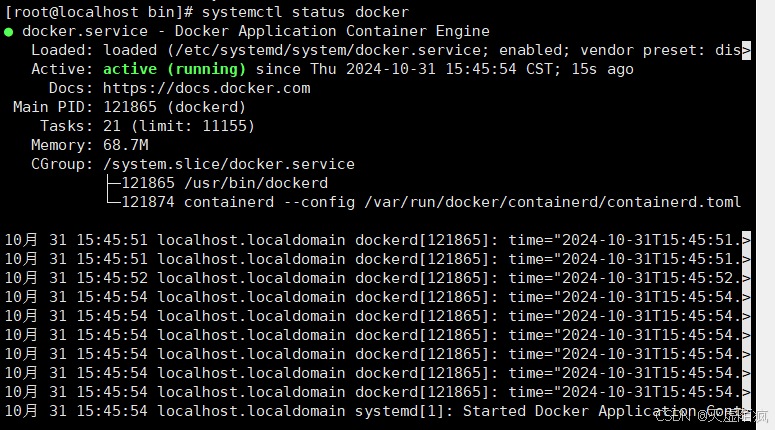The width and height of the screenshot is (775, 430).
Task: Click the 'systemctl status docker' command text
Action: click(x=305, y=12)
